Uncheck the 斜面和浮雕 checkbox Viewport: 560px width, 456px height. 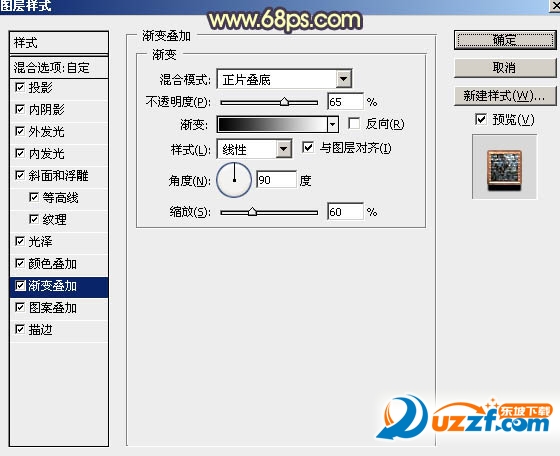pyautogui.click(x=20, y=175)
